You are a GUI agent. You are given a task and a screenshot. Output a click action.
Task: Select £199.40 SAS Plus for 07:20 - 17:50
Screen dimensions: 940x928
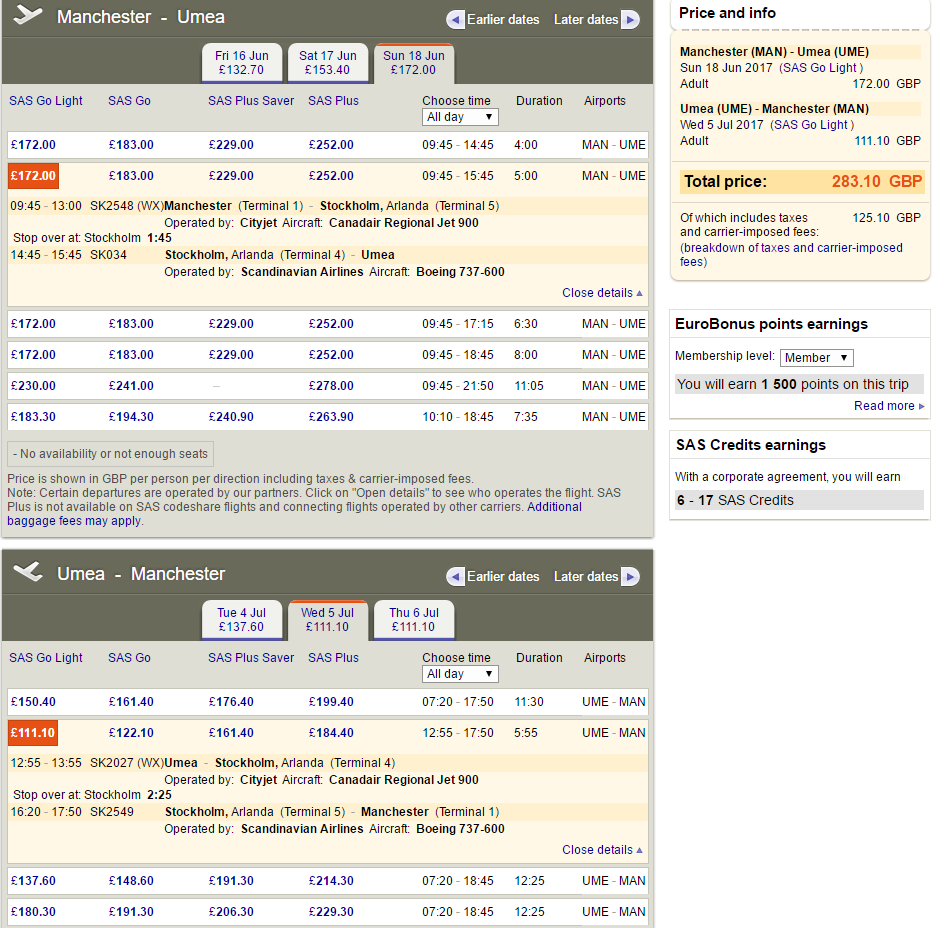point(332,701)
